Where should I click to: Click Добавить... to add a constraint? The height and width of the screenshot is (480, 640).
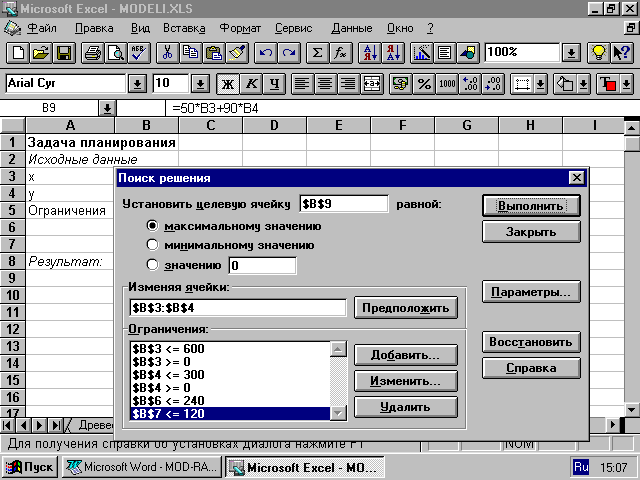coord(406,355)
